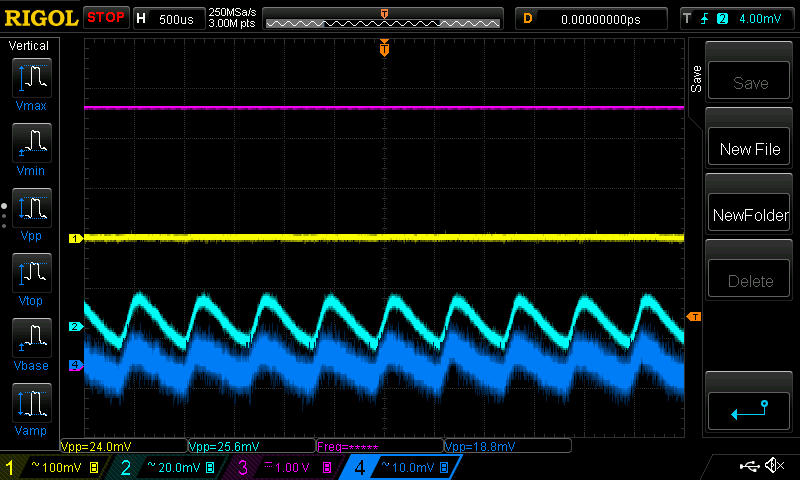Select the NewFolder menu option

click(750, 215)
